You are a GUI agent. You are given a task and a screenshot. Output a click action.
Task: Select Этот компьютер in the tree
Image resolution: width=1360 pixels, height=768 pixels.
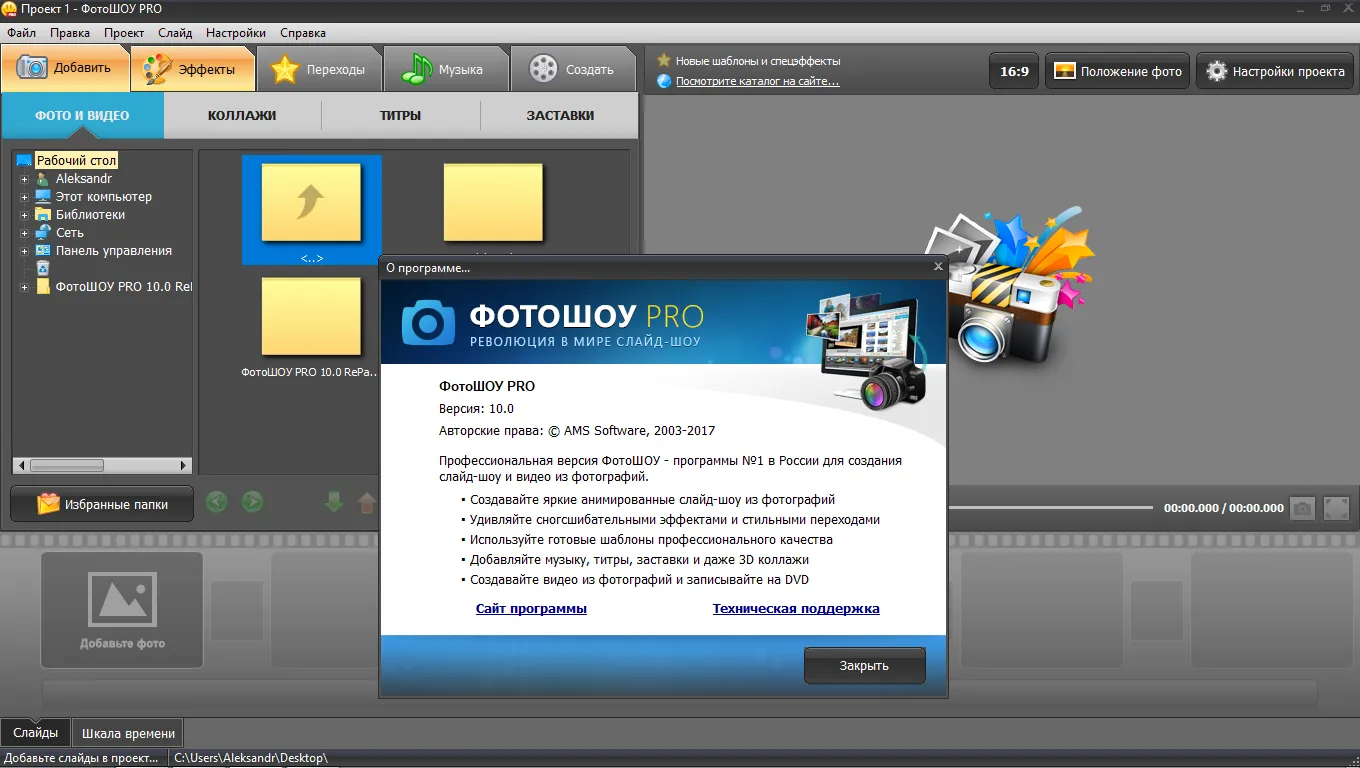[104, 197]
